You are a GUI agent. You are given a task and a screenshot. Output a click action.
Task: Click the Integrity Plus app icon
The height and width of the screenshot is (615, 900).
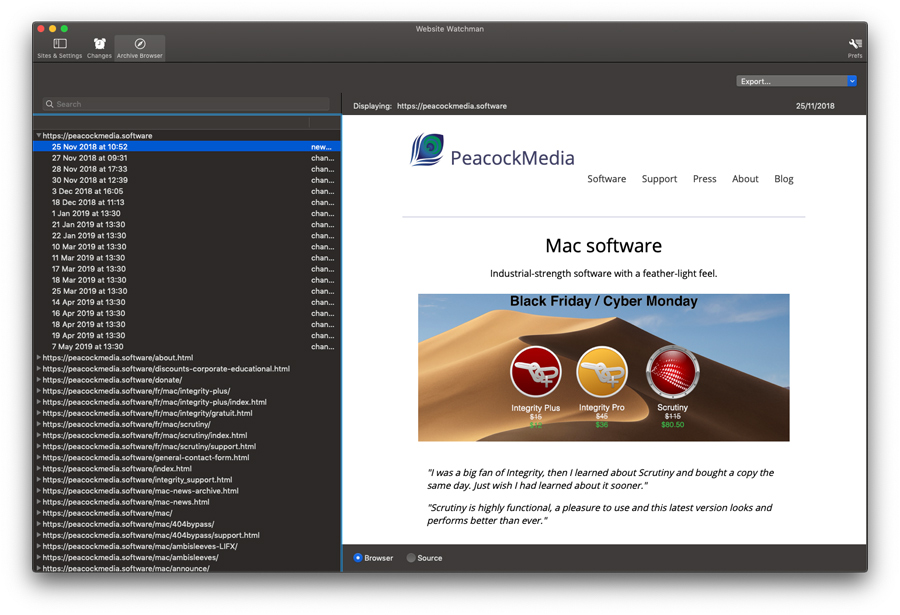click(x=535, y=372)
